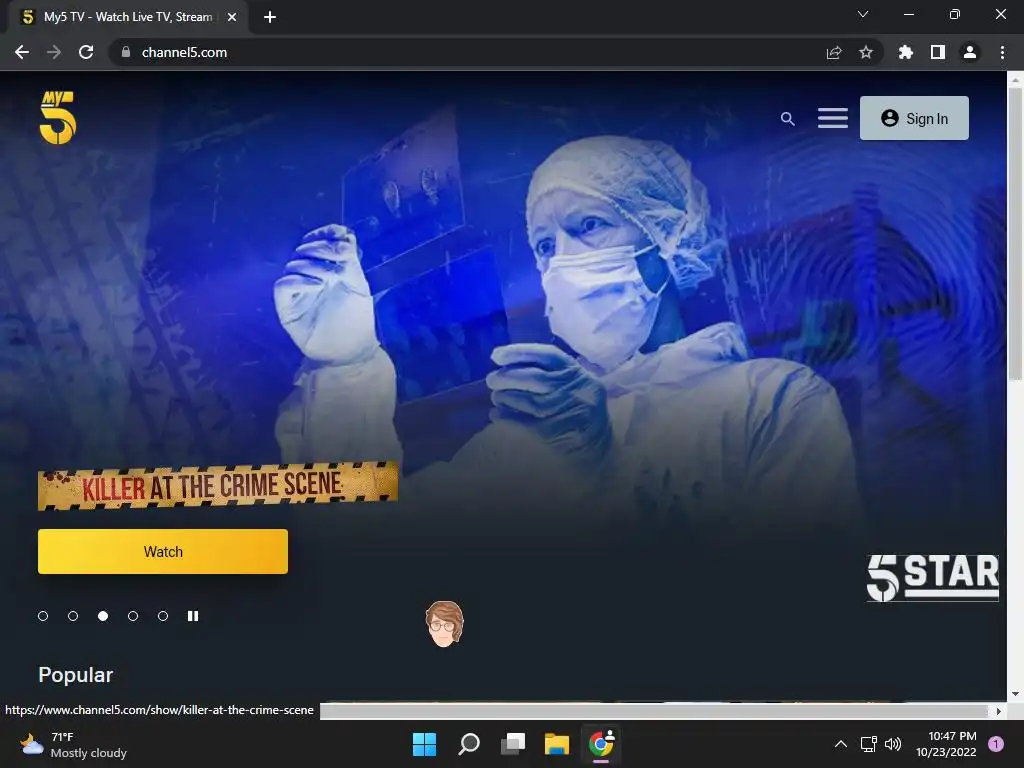Image resolution: width=1024 pixels, height=768 pixels.
Task: Click the 5STAR channel logo
Action: pyautogui.click(x=932, y=578)
